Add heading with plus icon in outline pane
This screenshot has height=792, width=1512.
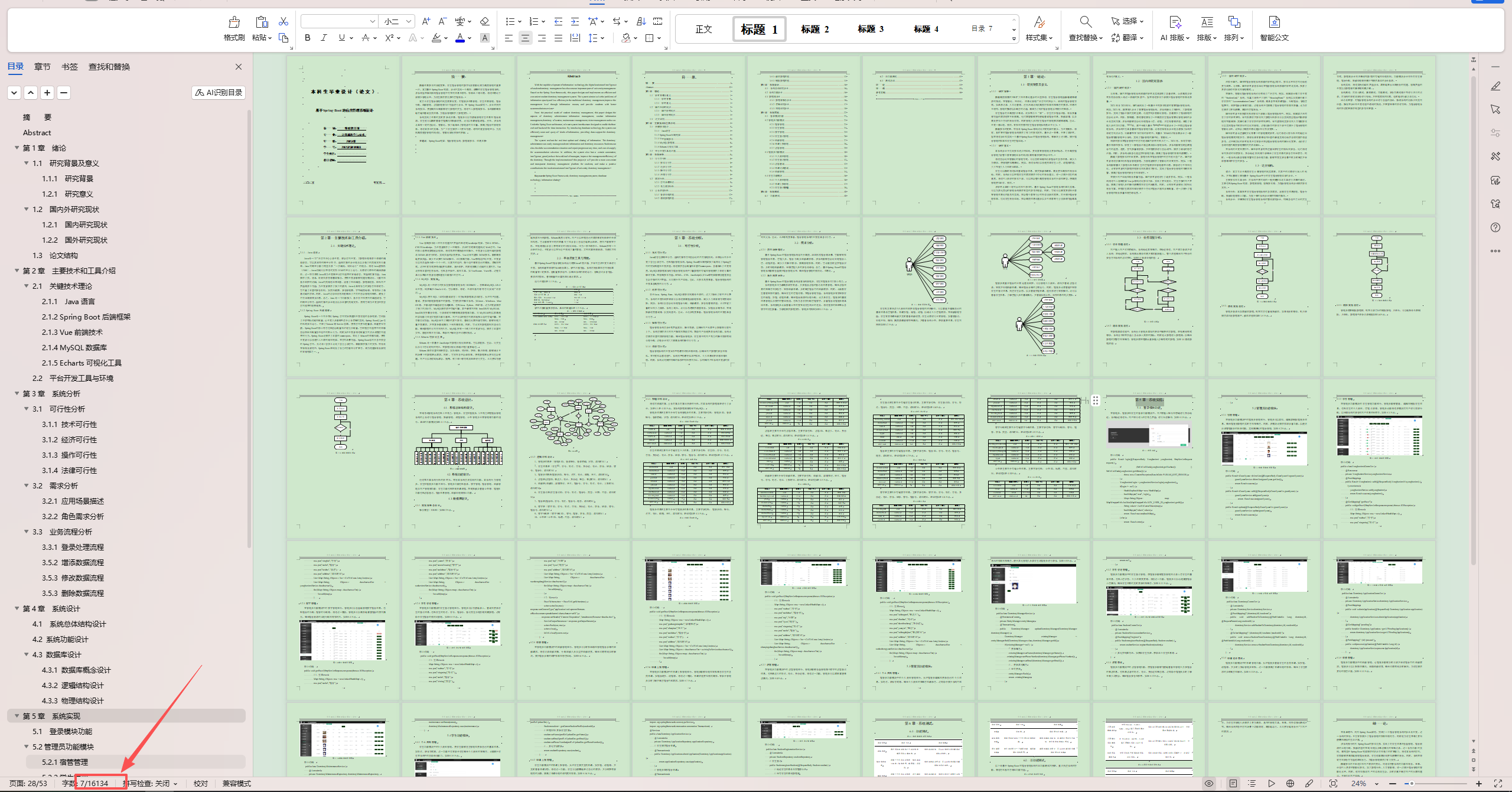tap(47, 92)
